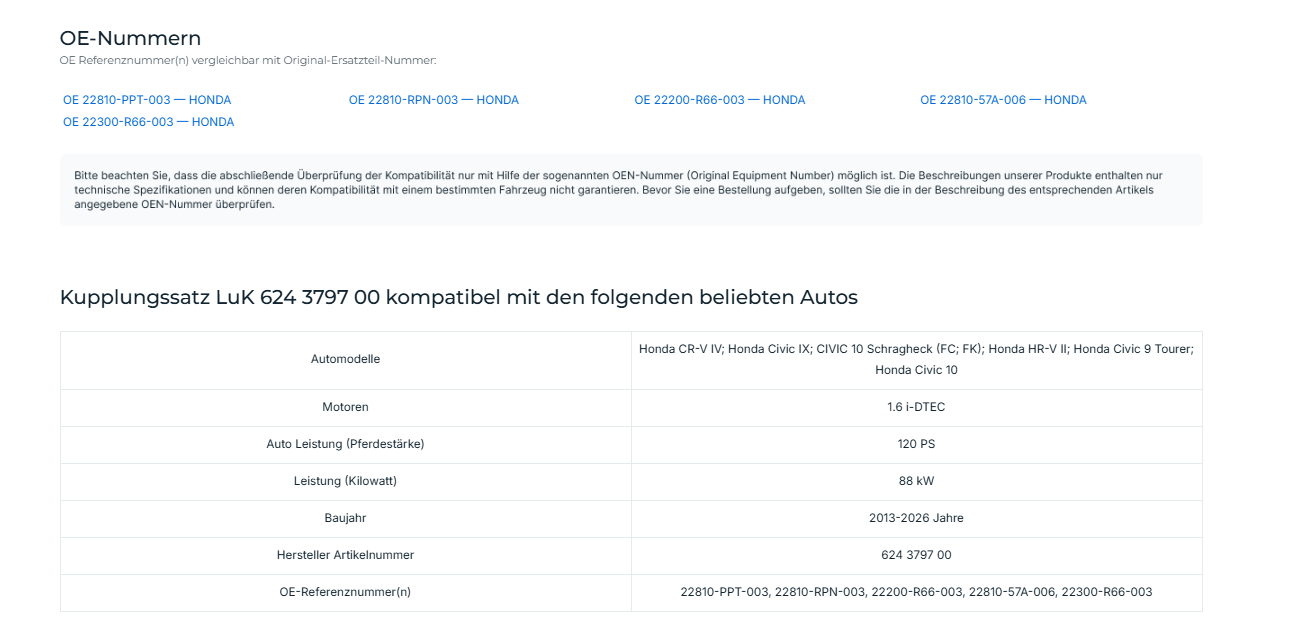
Task: Open the OE 22300-R66-003 — HONDA link
Action: [x=149, y=122]
